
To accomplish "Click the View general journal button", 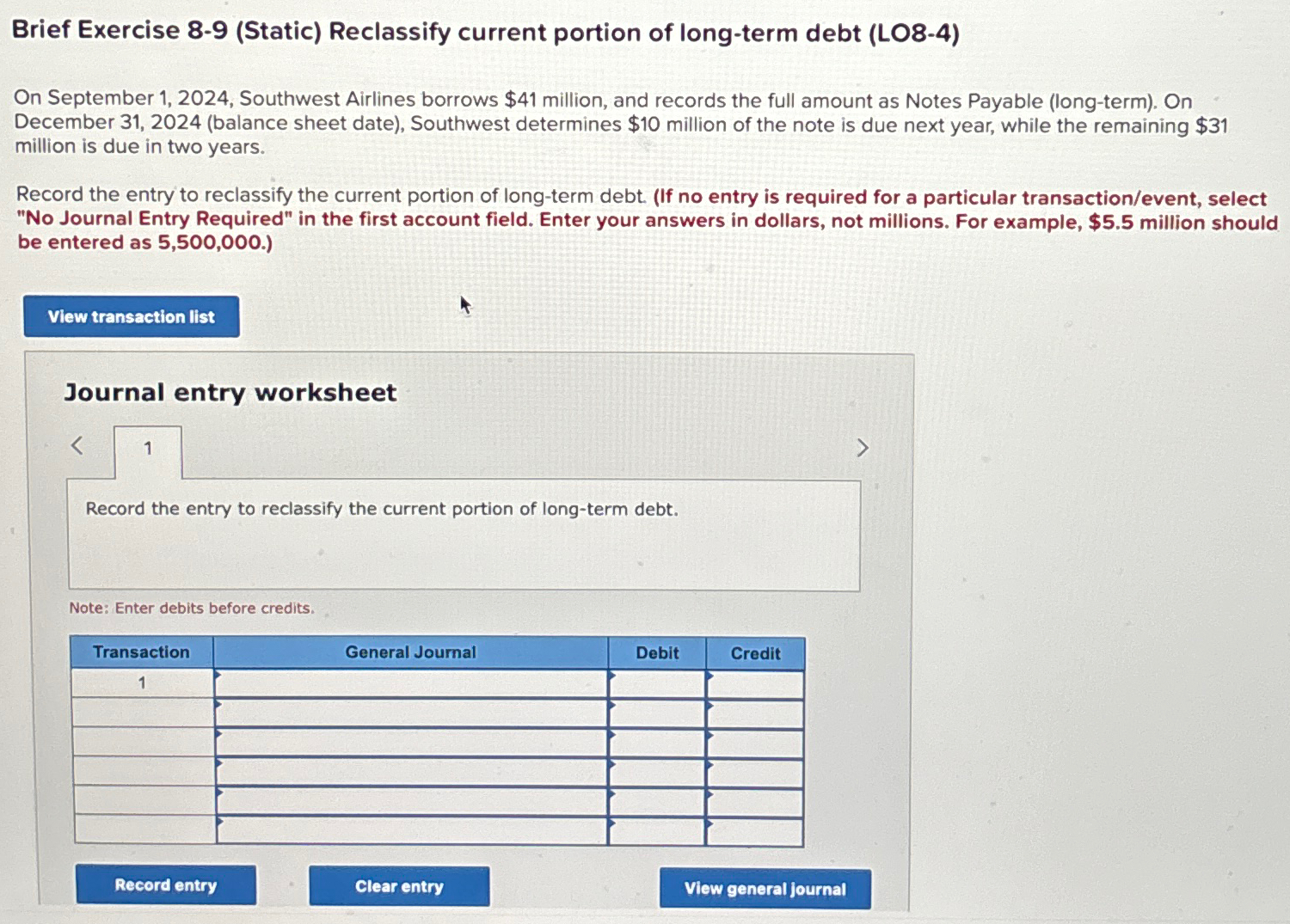I will [x=765, y=888].
